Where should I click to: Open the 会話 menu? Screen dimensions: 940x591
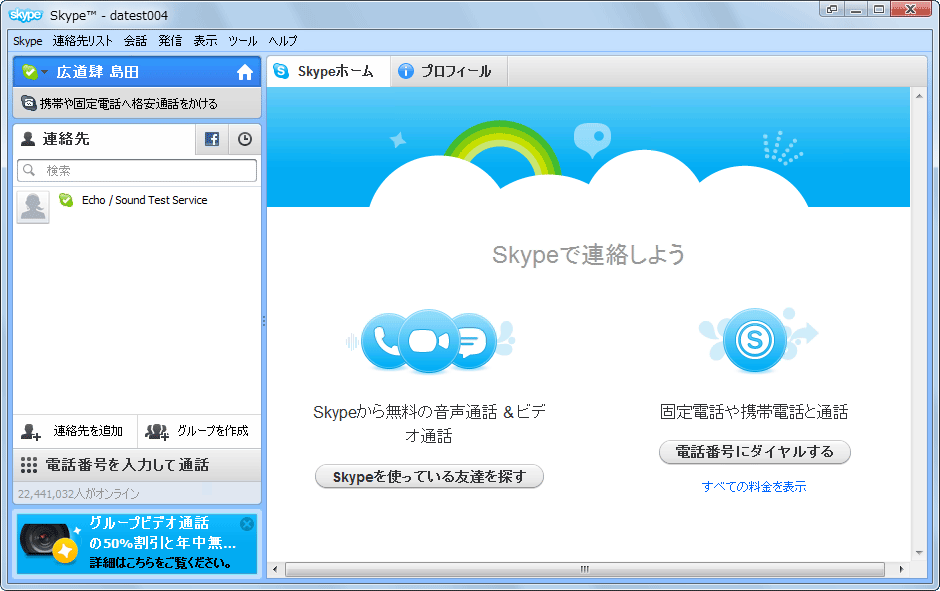tap(135, 41)
